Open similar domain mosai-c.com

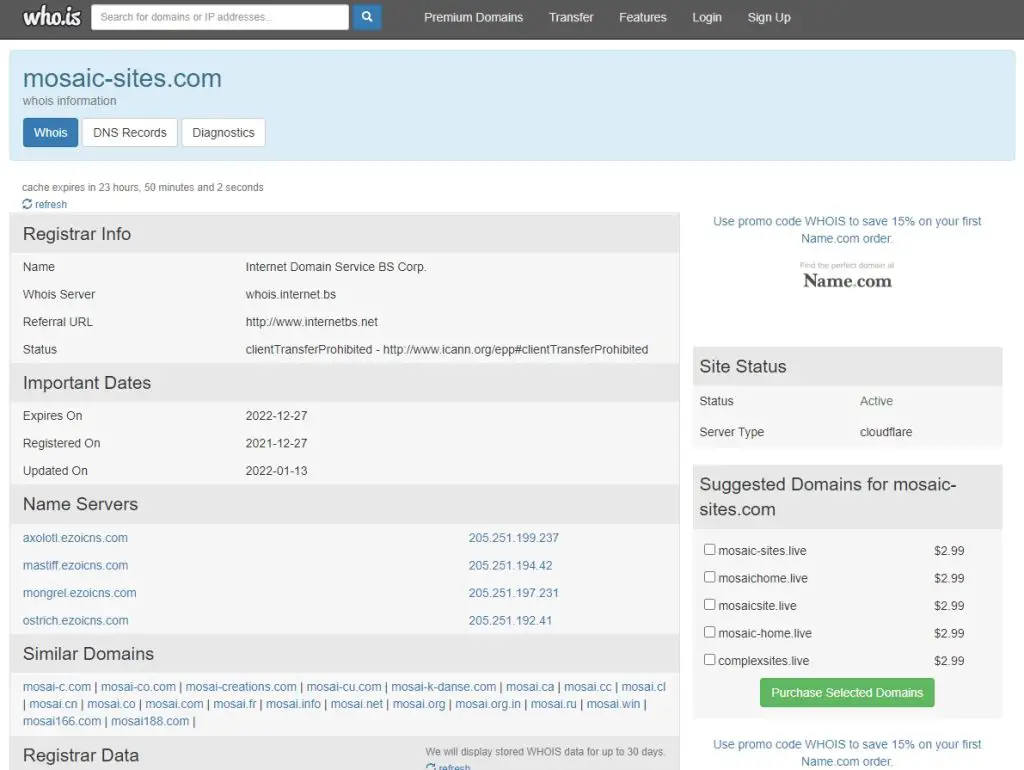(57, 686)
